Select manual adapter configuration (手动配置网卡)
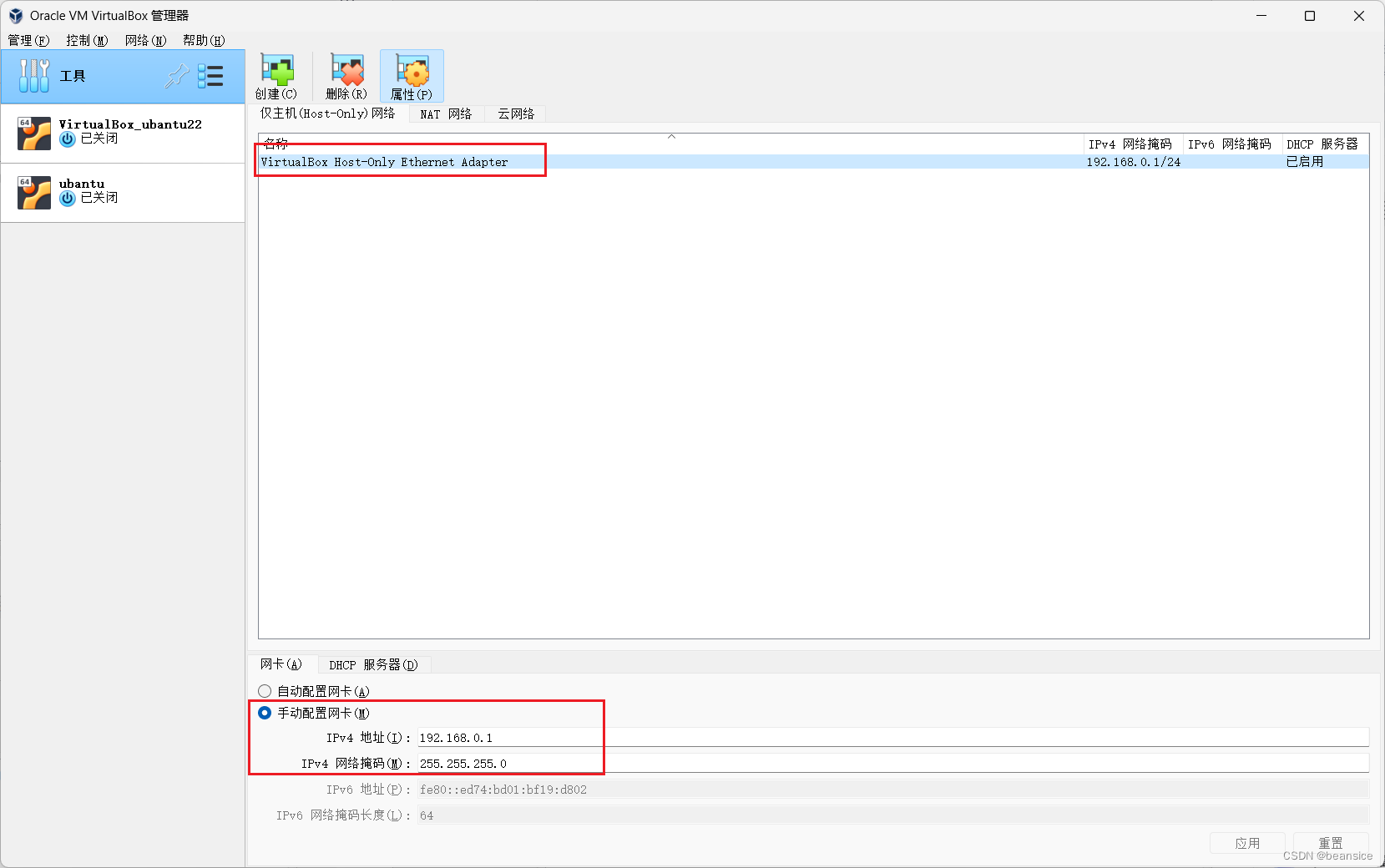Viewport: 1385px width, 868px height. click(x=265, y=713)
